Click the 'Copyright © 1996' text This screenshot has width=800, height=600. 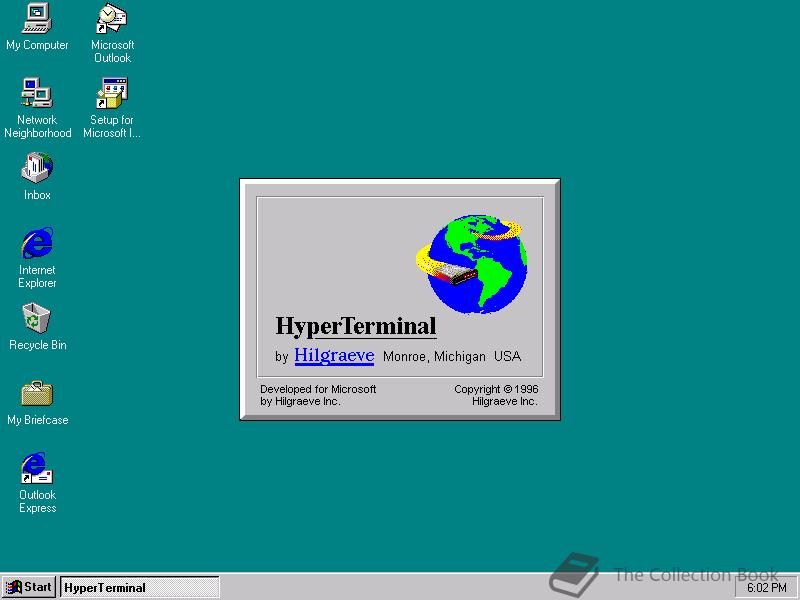496,389
